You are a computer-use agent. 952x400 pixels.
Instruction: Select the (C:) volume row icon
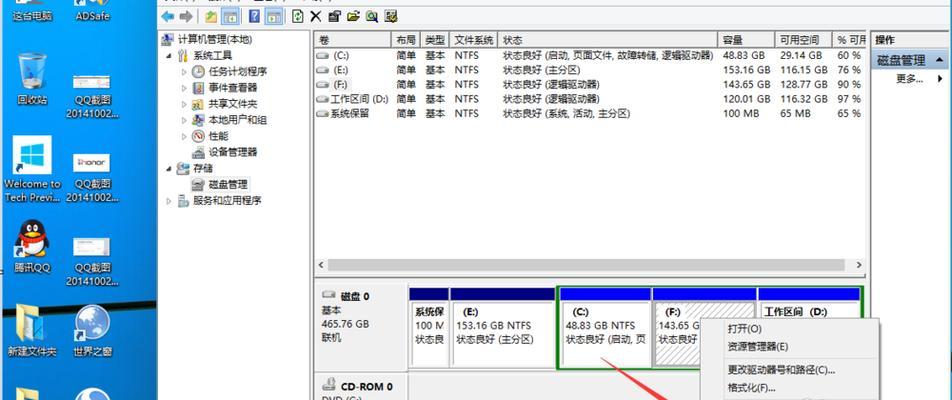[323, 55]
